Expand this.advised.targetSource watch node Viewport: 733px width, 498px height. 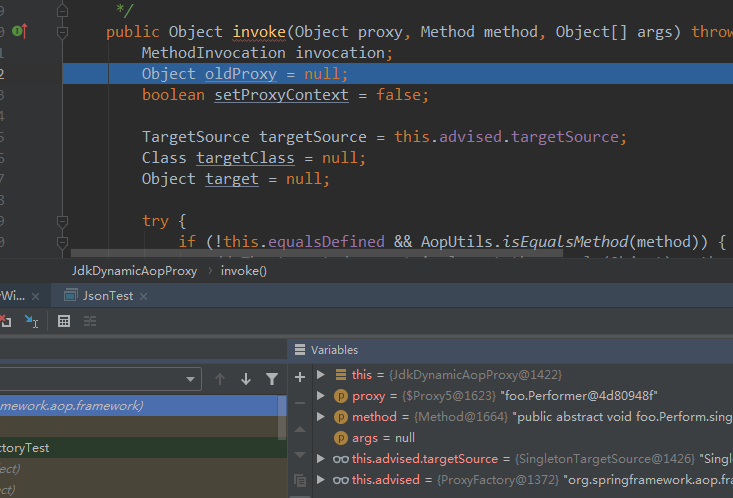321,459
